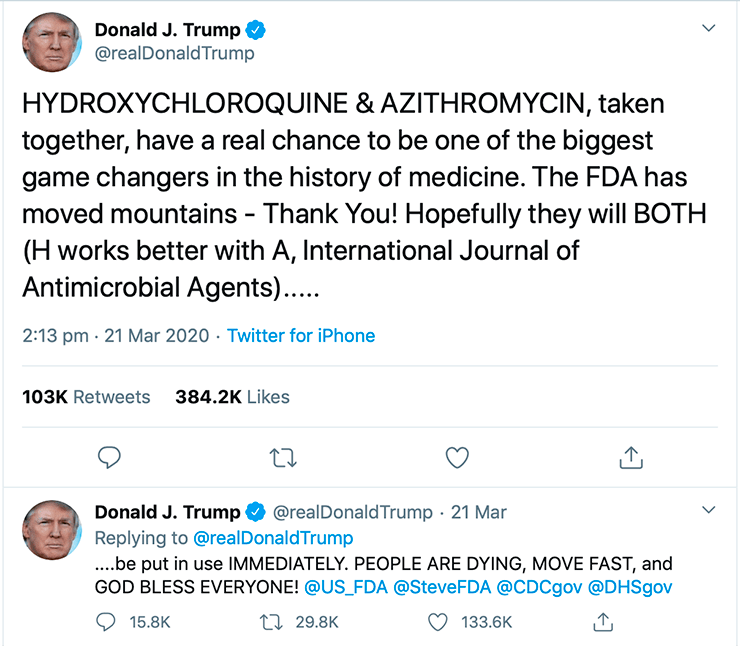This screenshot has height=646, width=740.
Task: Click the reply icon showing 15.8K
Action: (x=105, y=622)
